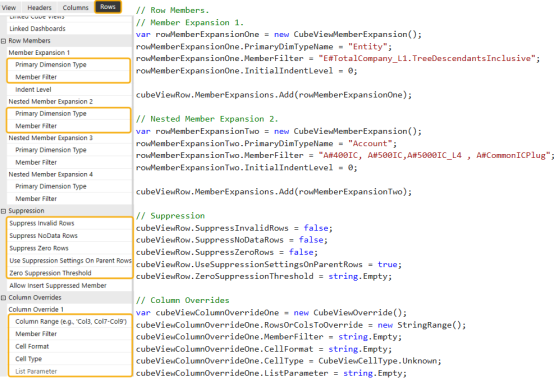The image size is (554, 378).
Task: Select Member Expansion 1 row
Action: (x=69, y=53)
